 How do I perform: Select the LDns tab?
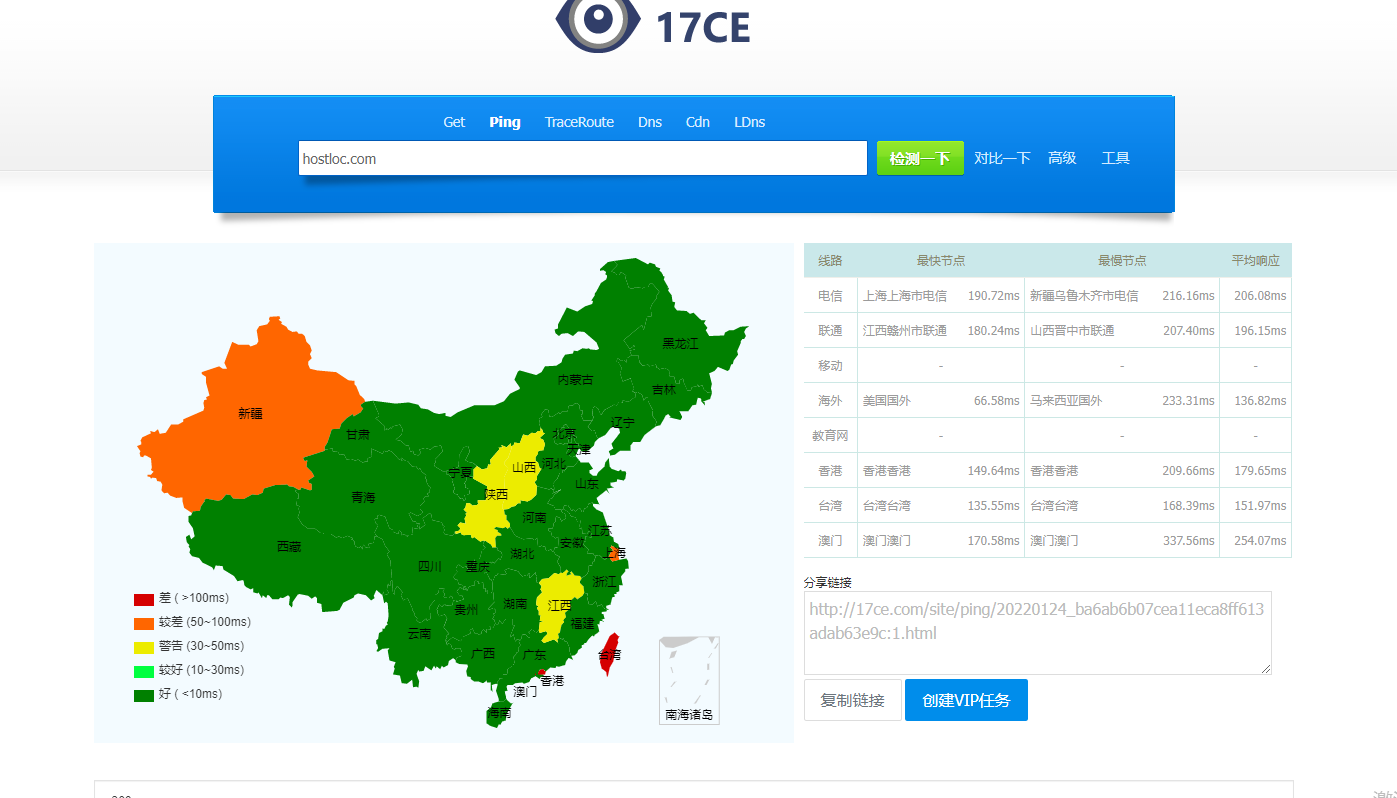[749, 122]
